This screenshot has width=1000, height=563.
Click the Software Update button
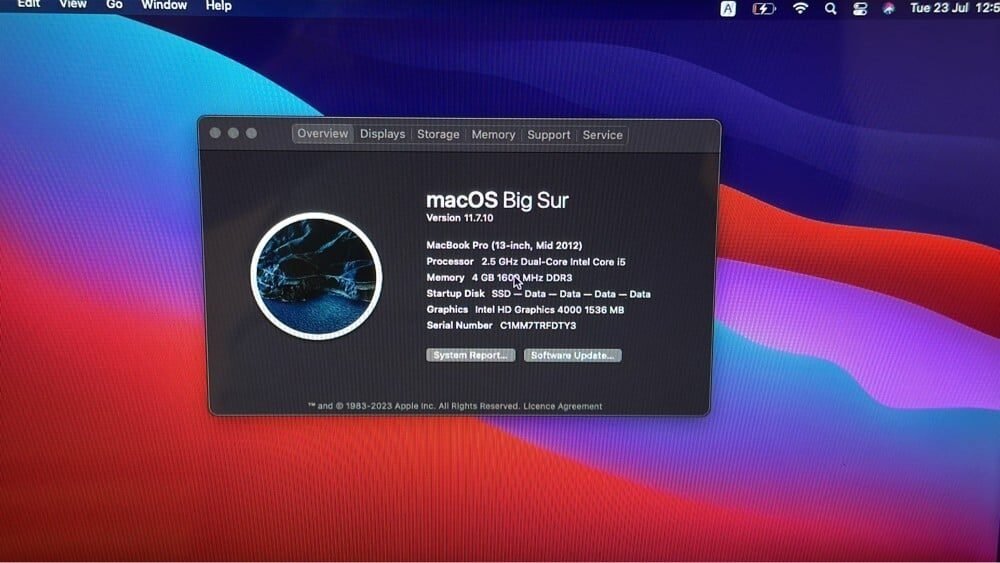click(x=573, y=355)
